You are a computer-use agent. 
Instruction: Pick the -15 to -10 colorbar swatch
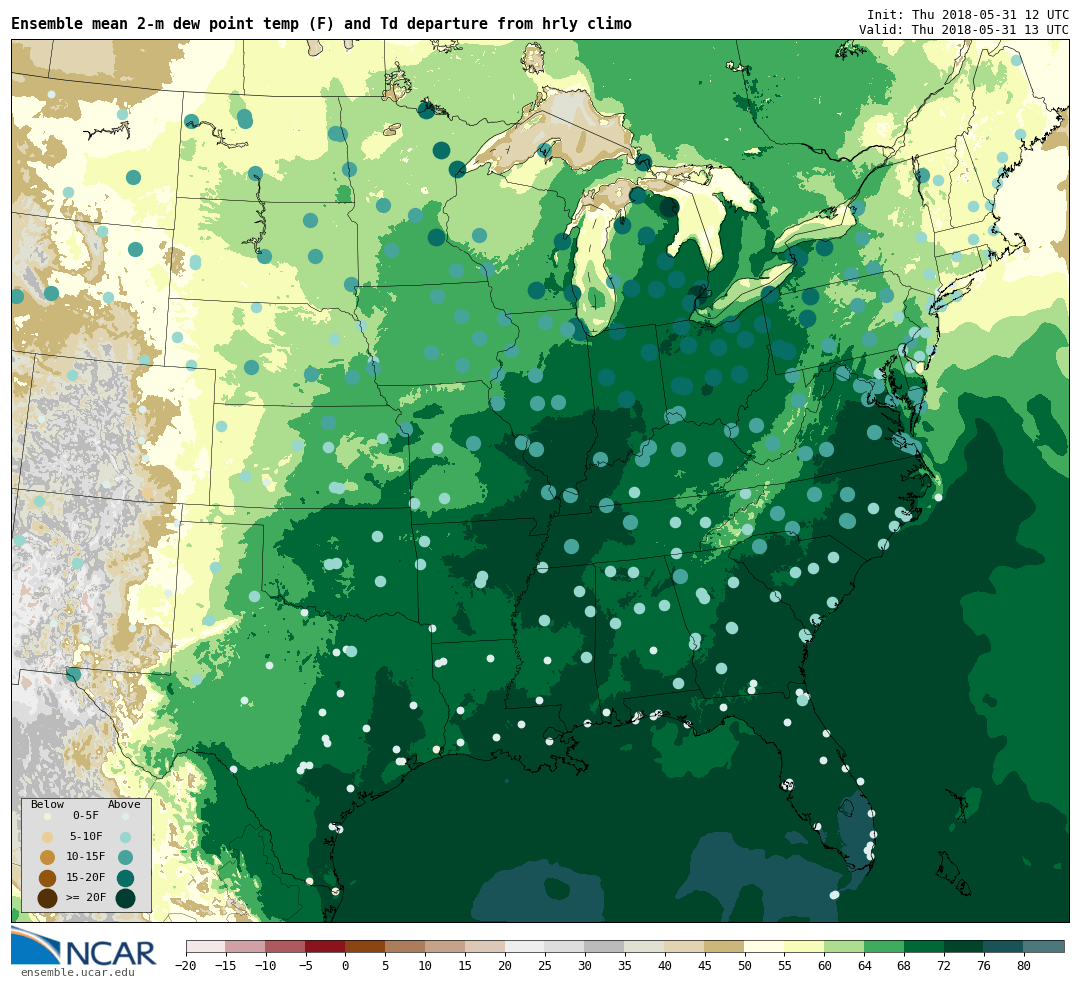pyautogui.click(x=246, y=946)
